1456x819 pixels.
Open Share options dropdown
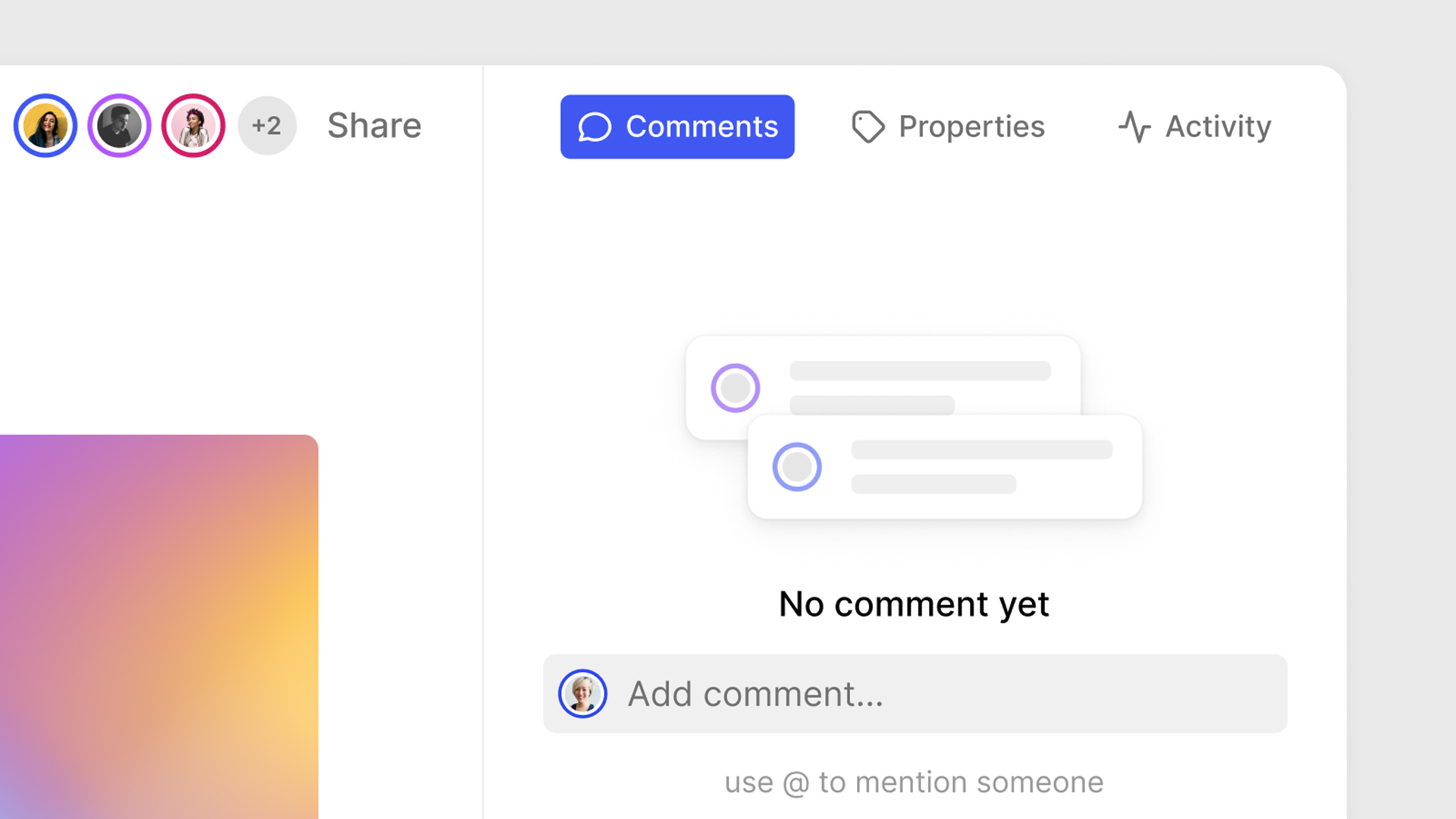(x=375, y=126)
